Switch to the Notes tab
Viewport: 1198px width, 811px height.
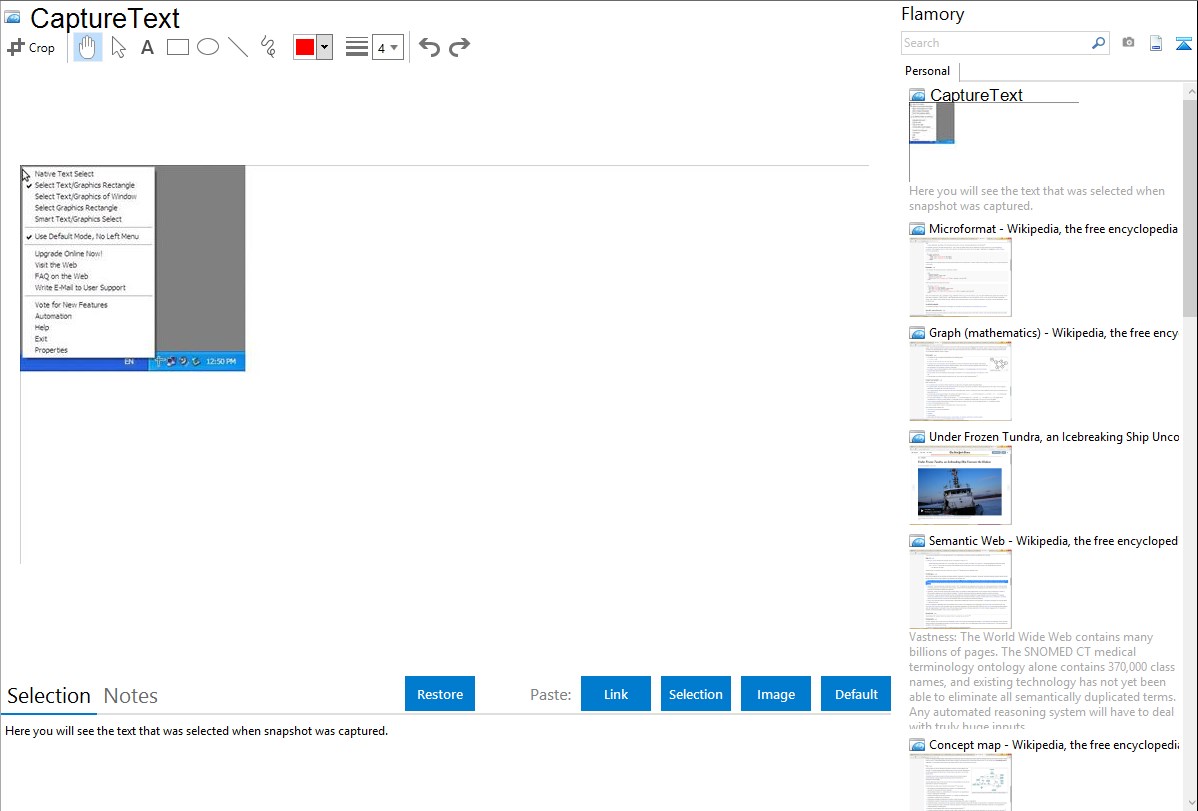[131, 696]
